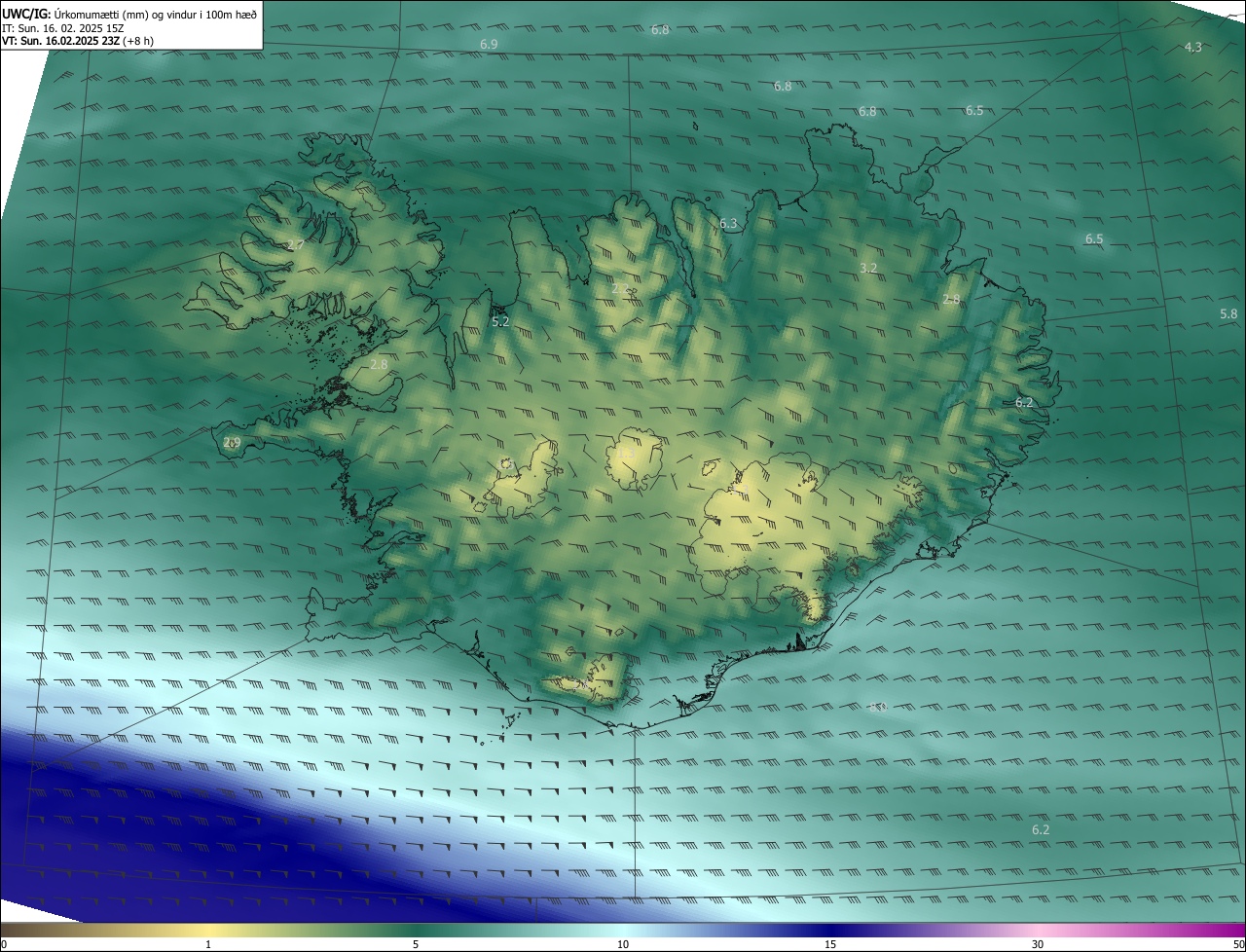Click the 1.3 value on the central glacier
Viewport: 1246px width, 952px height.
coord(626,454)
